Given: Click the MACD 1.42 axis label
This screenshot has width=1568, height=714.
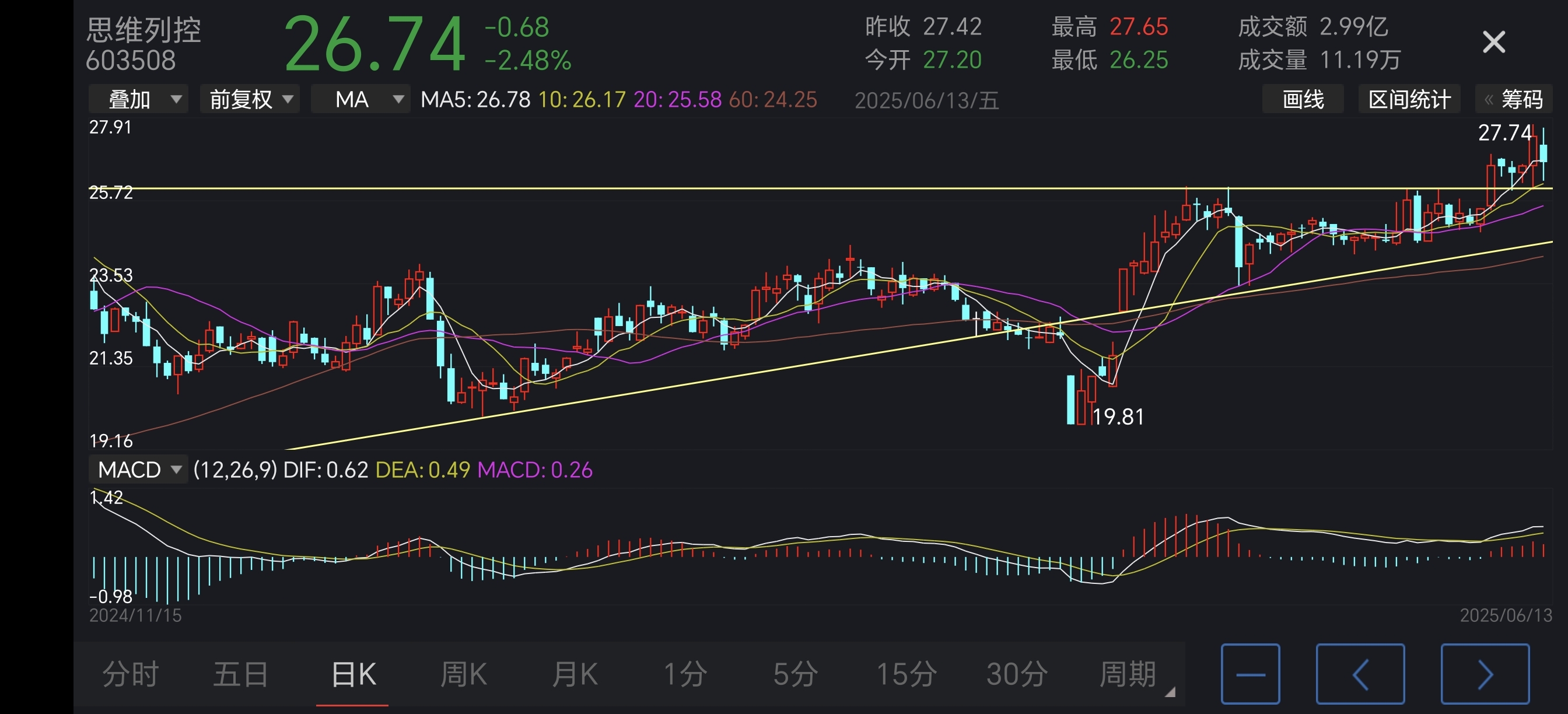Looking at the screenshot, I should point(106,498).
